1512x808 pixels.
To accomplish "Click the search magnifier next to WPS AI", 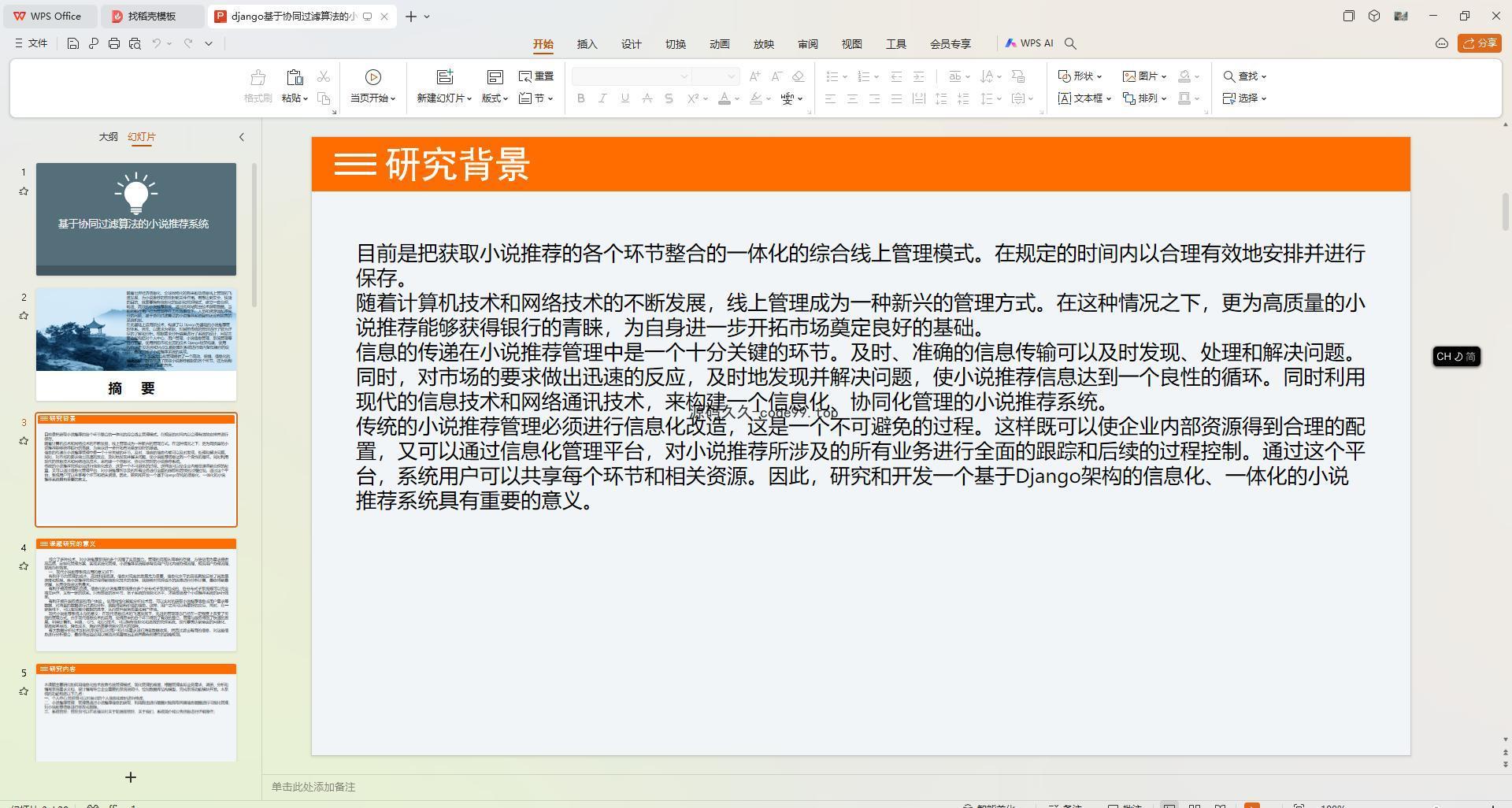I will tap(1070, 43).
